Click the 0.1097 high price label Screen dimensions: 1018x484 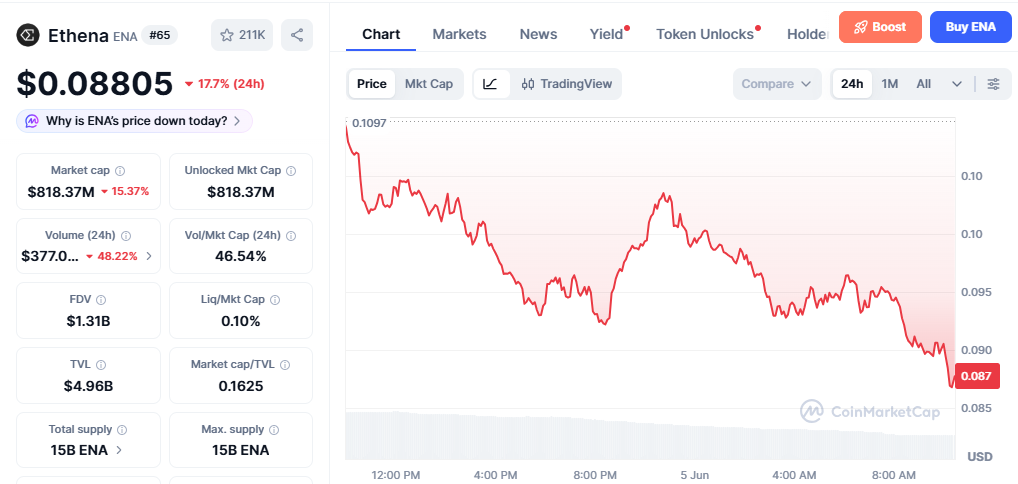(x=369, y=122)
